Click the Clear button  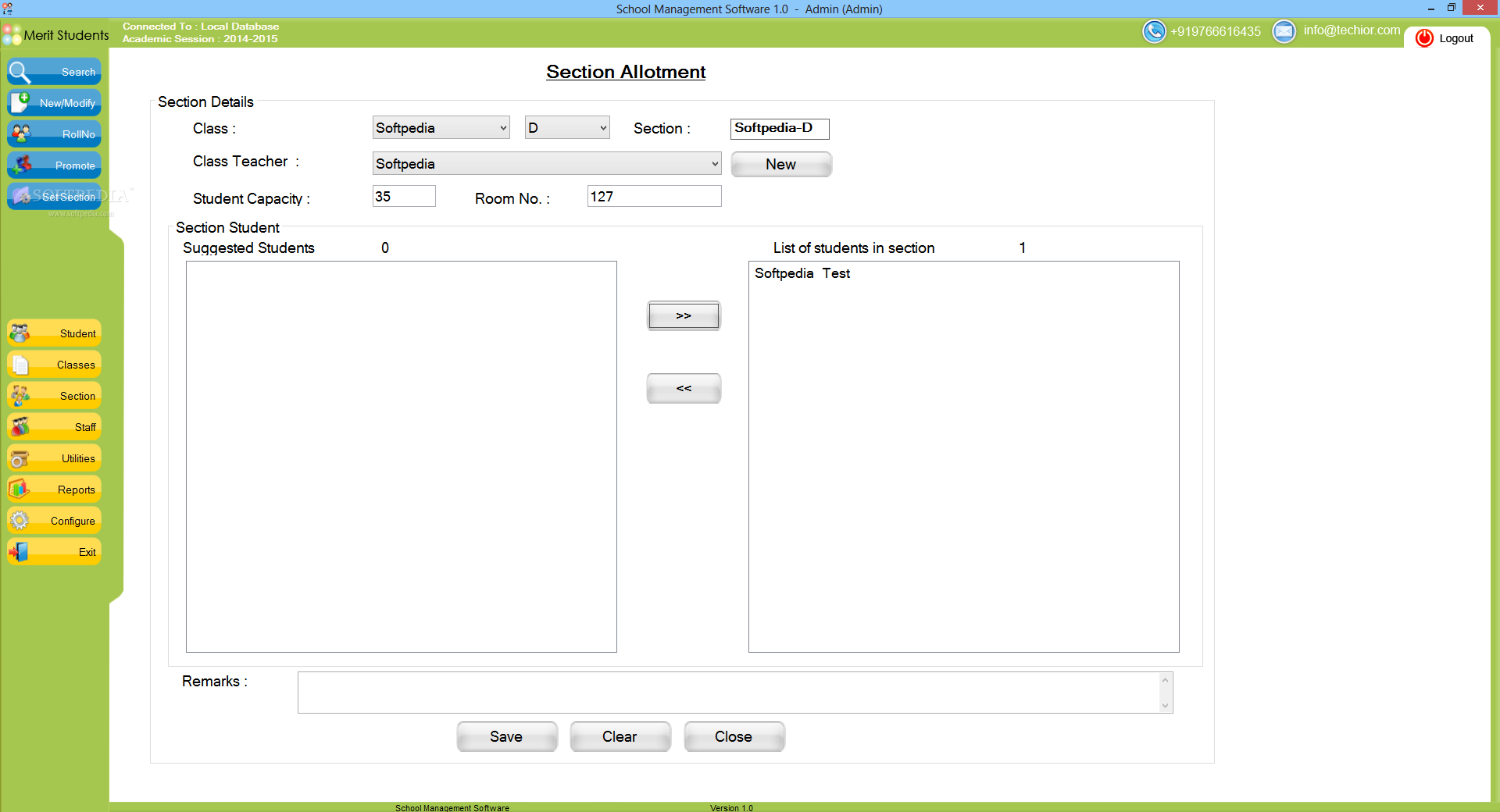(620, 736)
